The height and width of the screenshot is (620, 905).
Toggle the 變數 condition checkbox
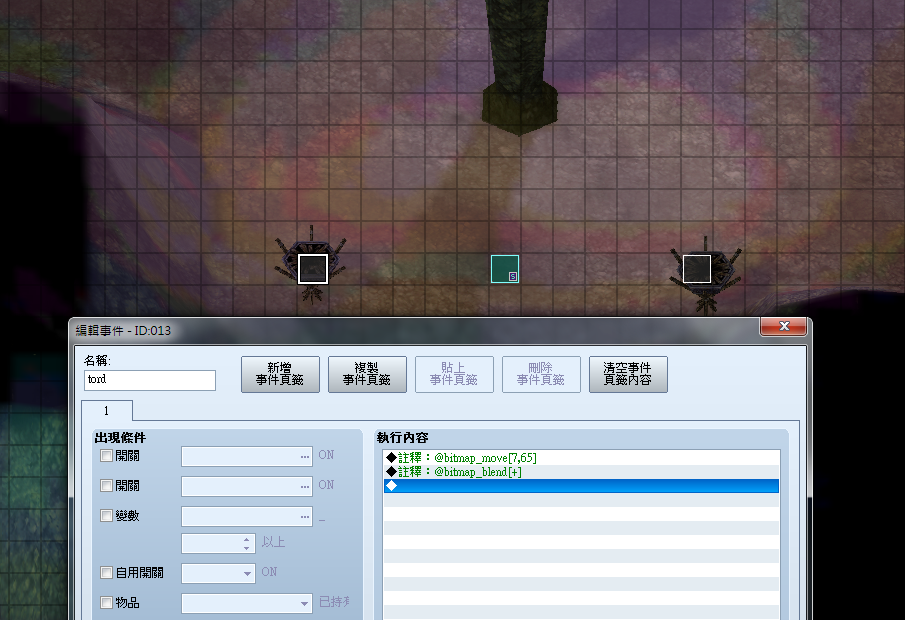pos(106,516)
